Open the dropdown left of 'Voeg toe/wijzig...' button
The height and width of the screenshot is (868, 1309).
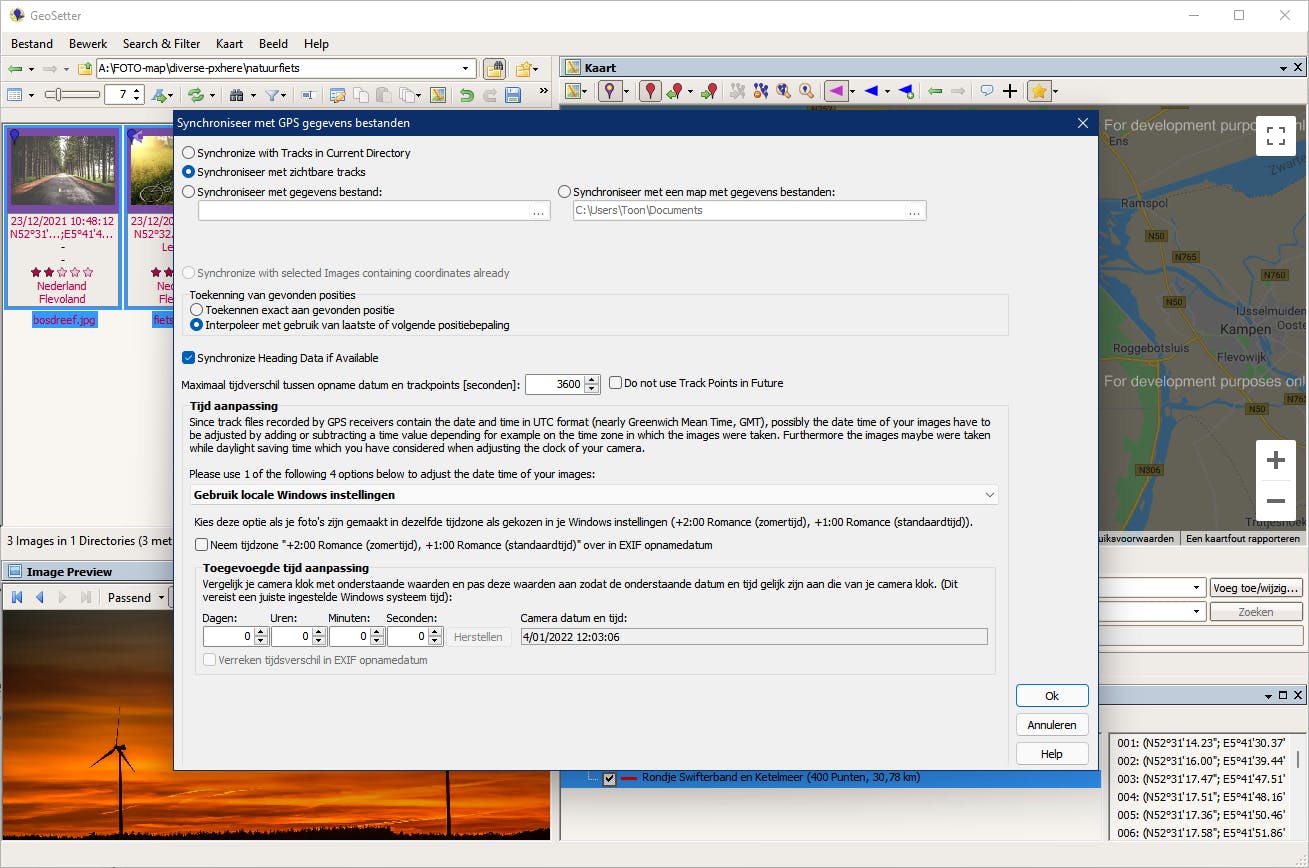click(x=1197, y=587)
